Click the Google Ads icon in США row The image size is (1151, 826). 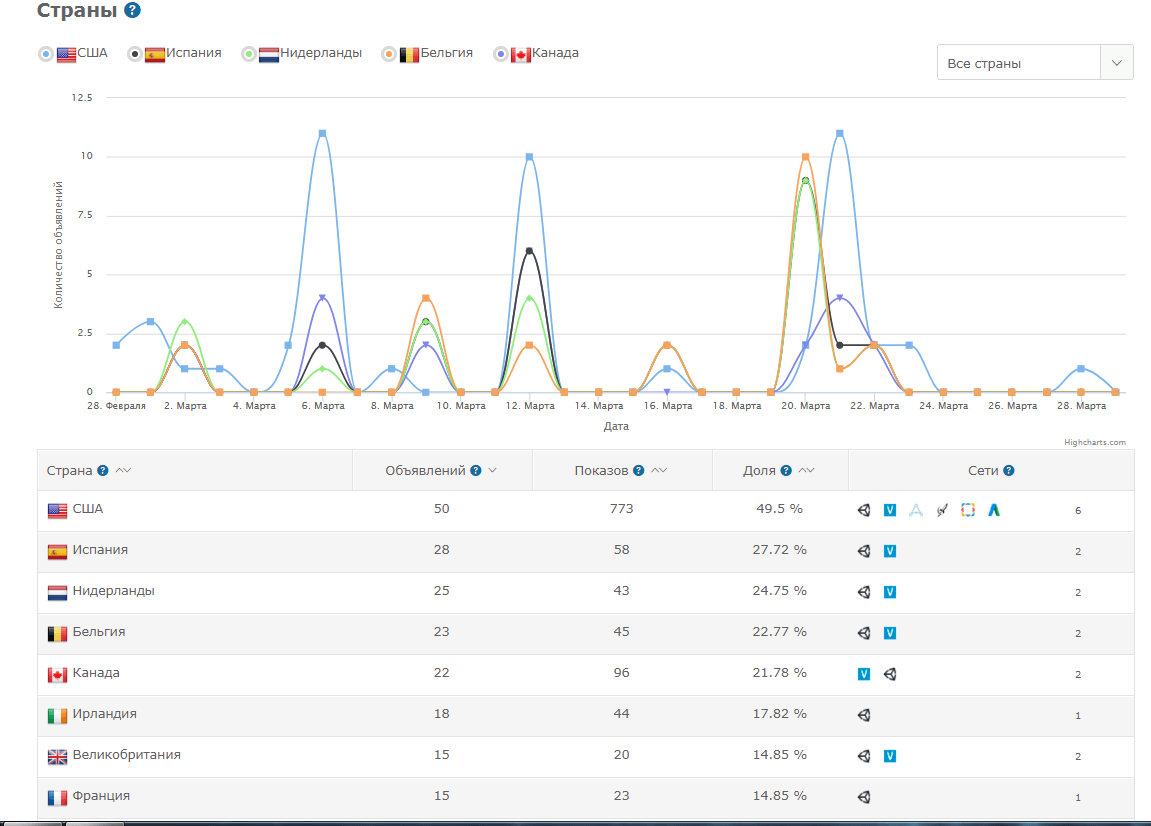point(994,510)
